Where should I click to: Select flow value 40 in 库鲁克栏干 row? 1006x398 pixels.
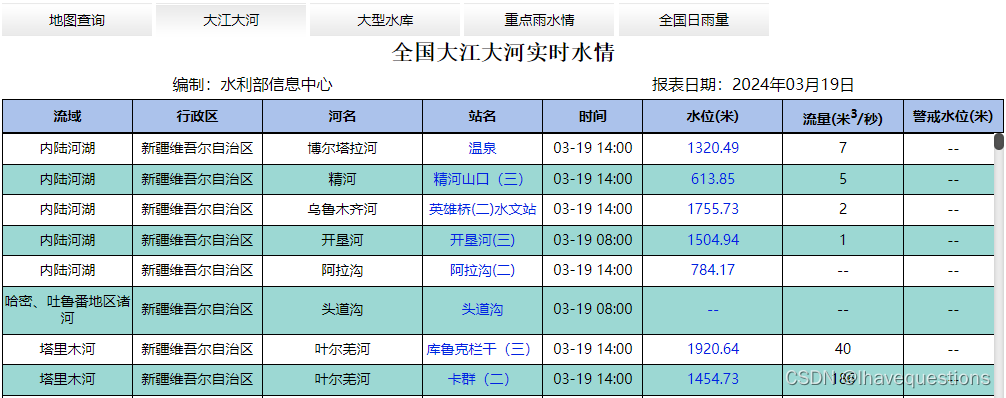coord(843,349)
